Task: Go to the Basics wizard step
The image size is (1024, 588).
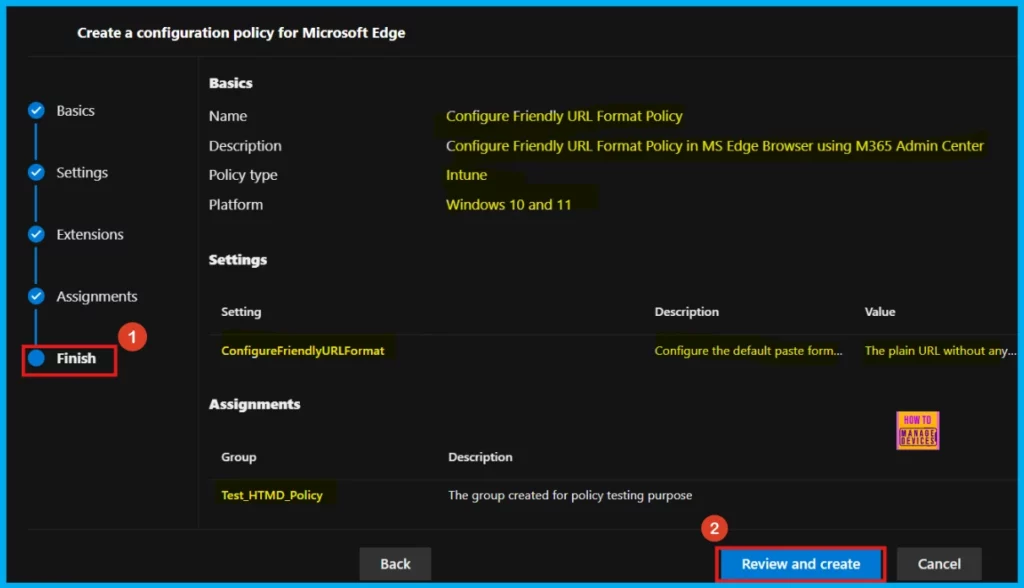Action: tap(75, 110)
